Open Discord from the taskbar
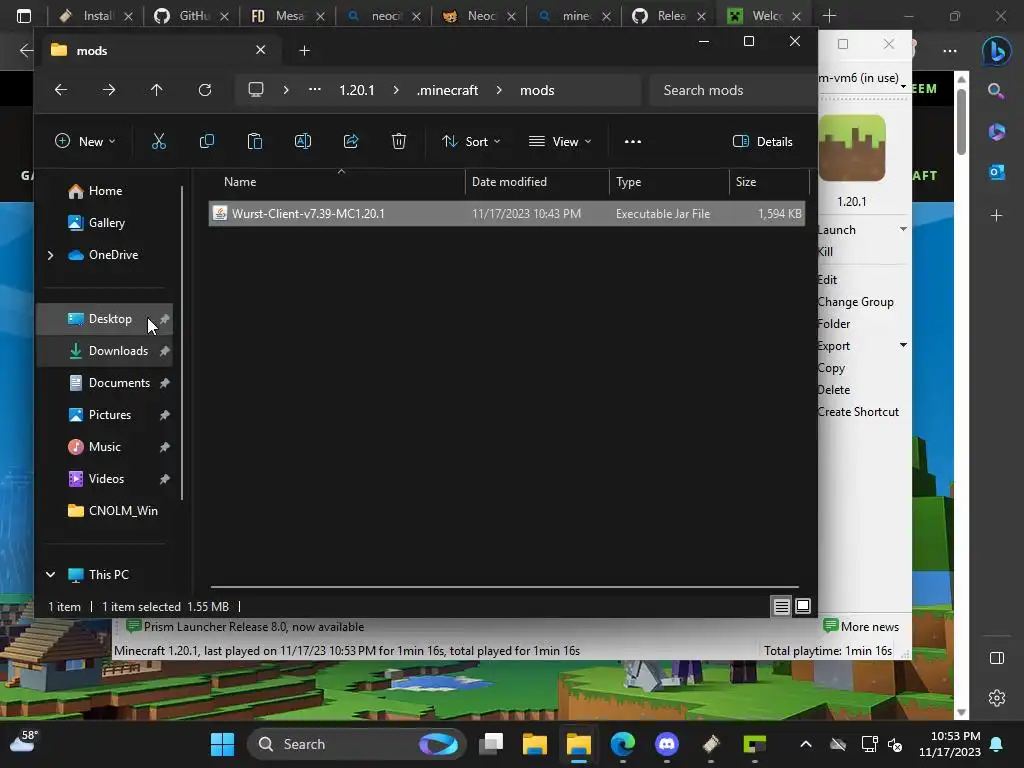This screenshot has height=768, width=1024. [x=667, y=744]
